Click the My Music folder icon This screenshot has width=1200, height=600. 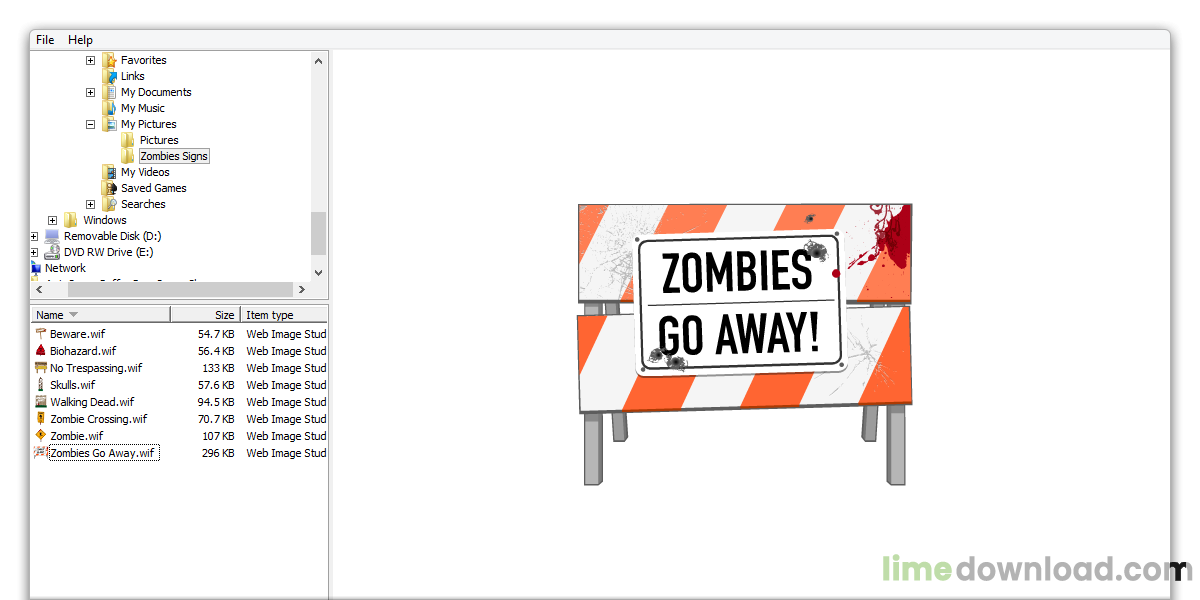point(109,108)
